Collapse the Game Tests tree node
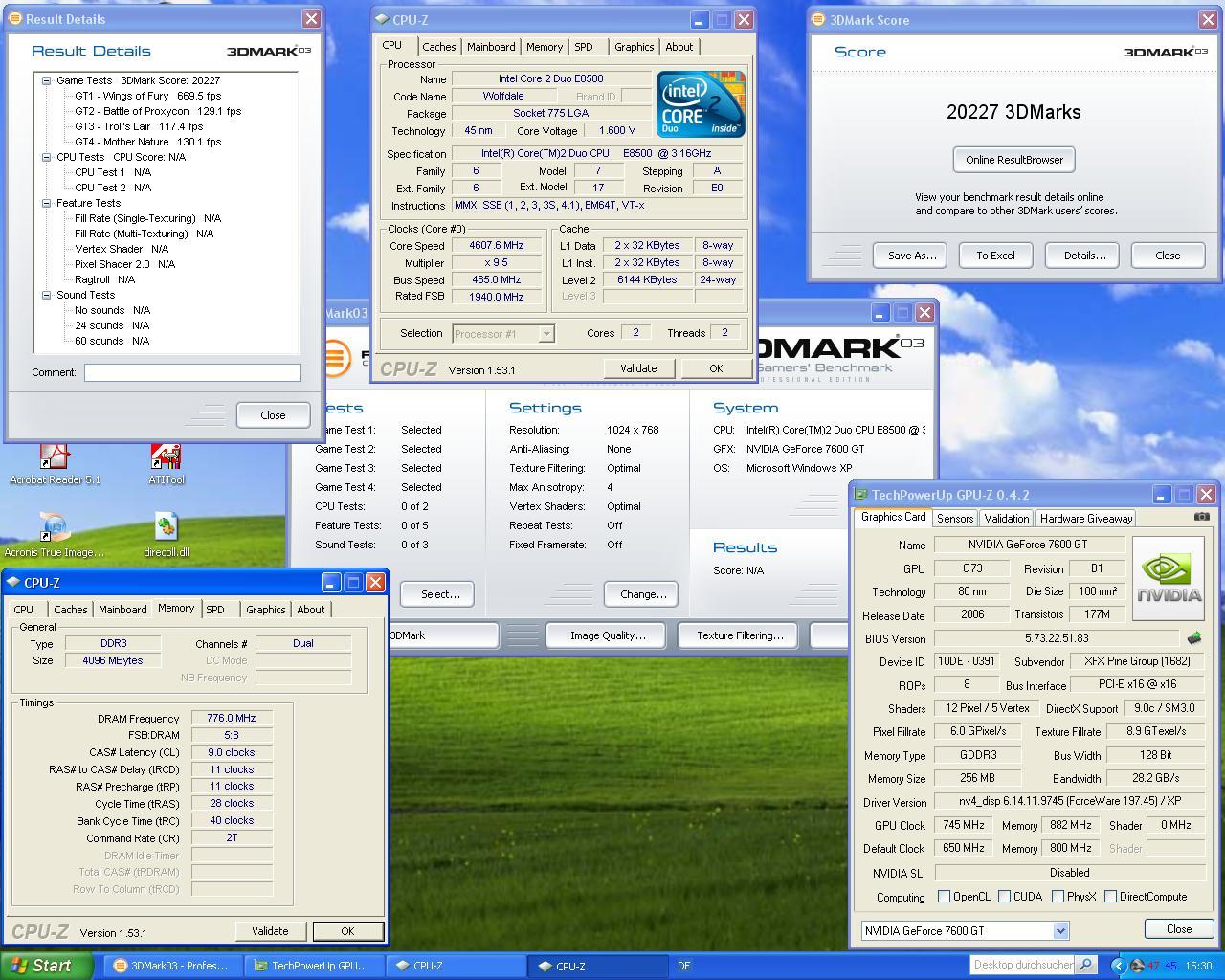This screenshot has height=980, width=1225. coord(46,80)
